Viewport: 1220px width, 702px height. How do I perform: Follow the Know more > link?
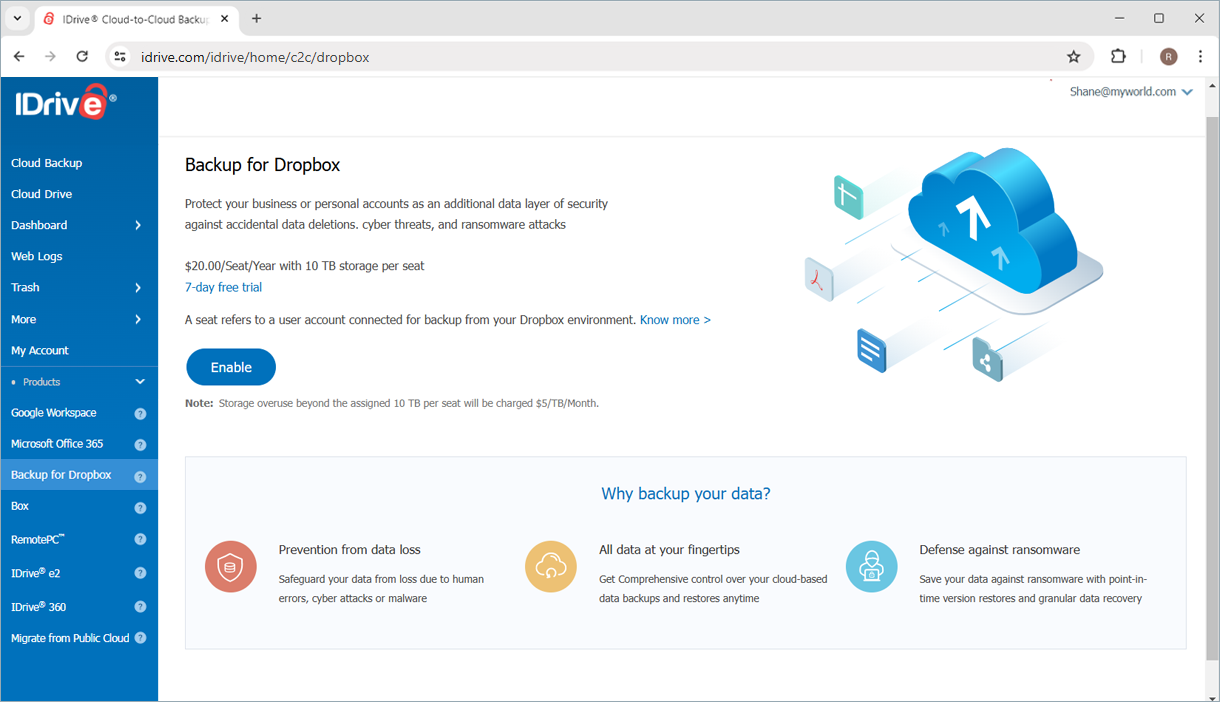pyautogui.click(x=675, y=320)
